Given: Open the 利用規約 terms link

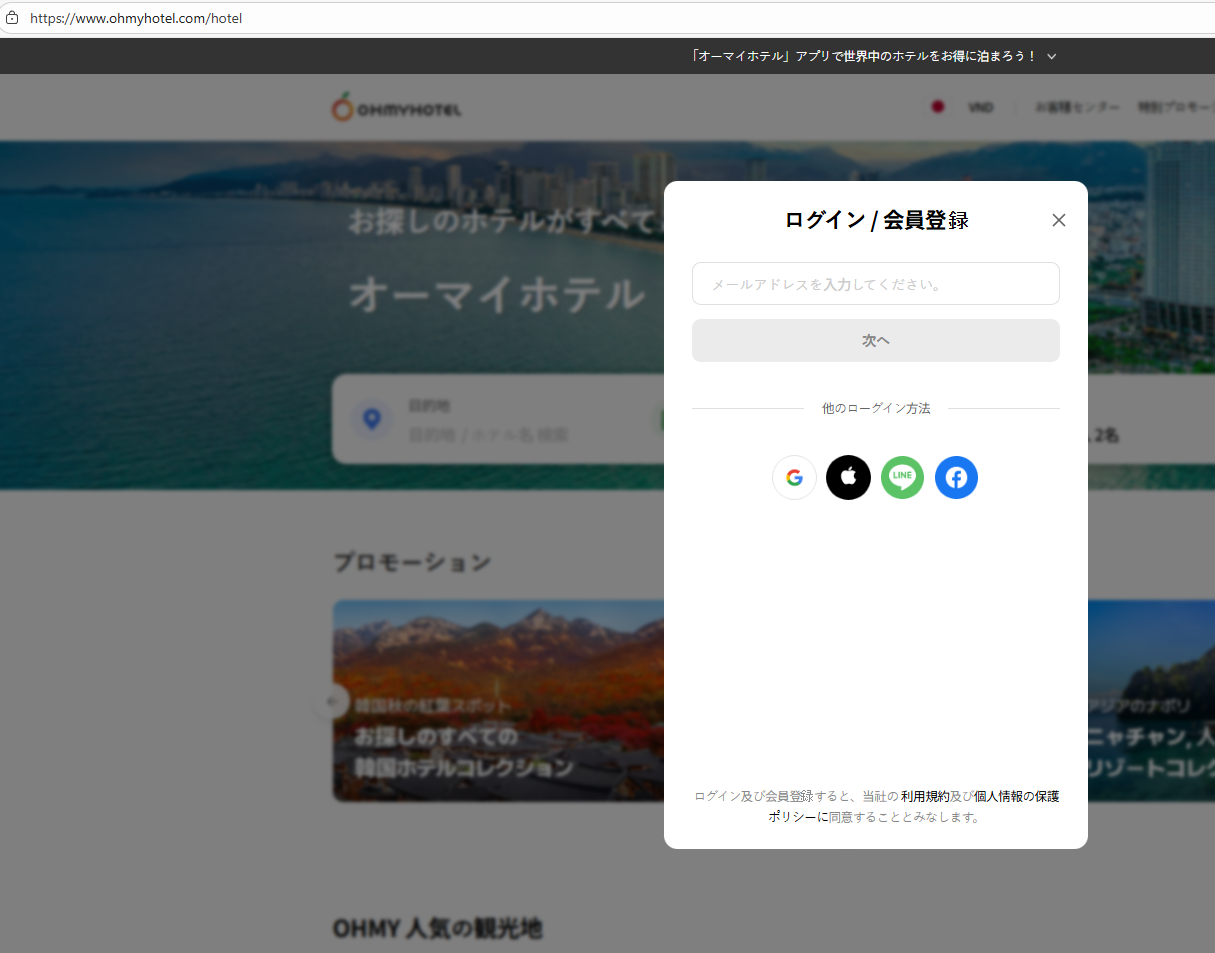Looking at the screenshot, I should pos(925,797).
